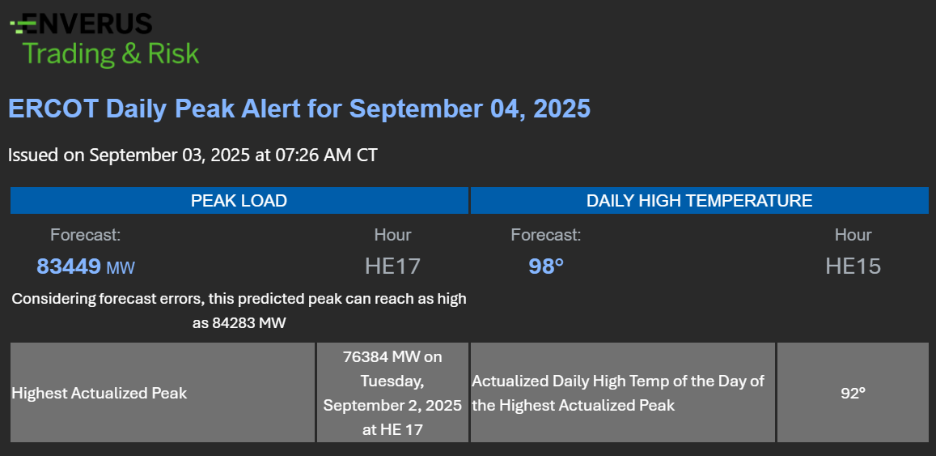The width and height of the screenshot is (936, 456).
Task: Click the Hour label above HE17
Action: (x=392, y=235)
